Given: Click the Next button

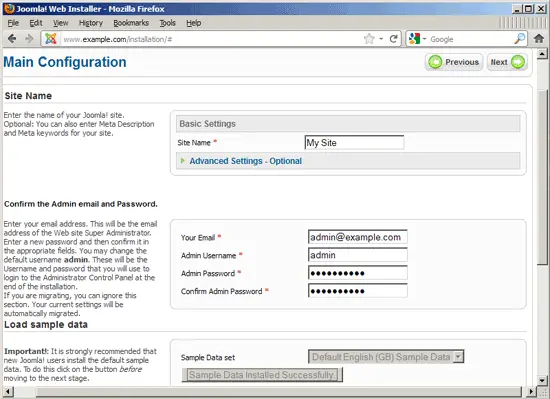Looking at the screenshot, I should tap(507, 62).
